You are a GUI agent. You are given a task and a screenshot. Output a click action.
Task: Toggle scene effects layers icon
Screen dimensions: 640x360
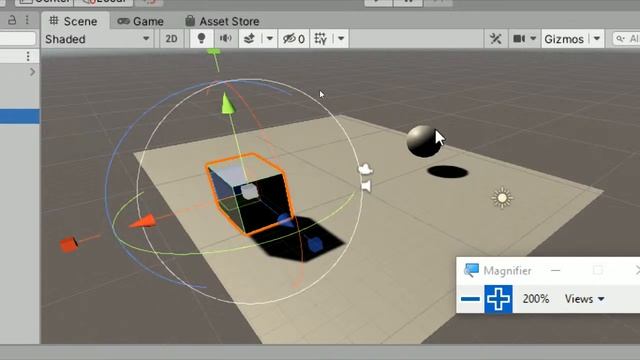point(249,39)
